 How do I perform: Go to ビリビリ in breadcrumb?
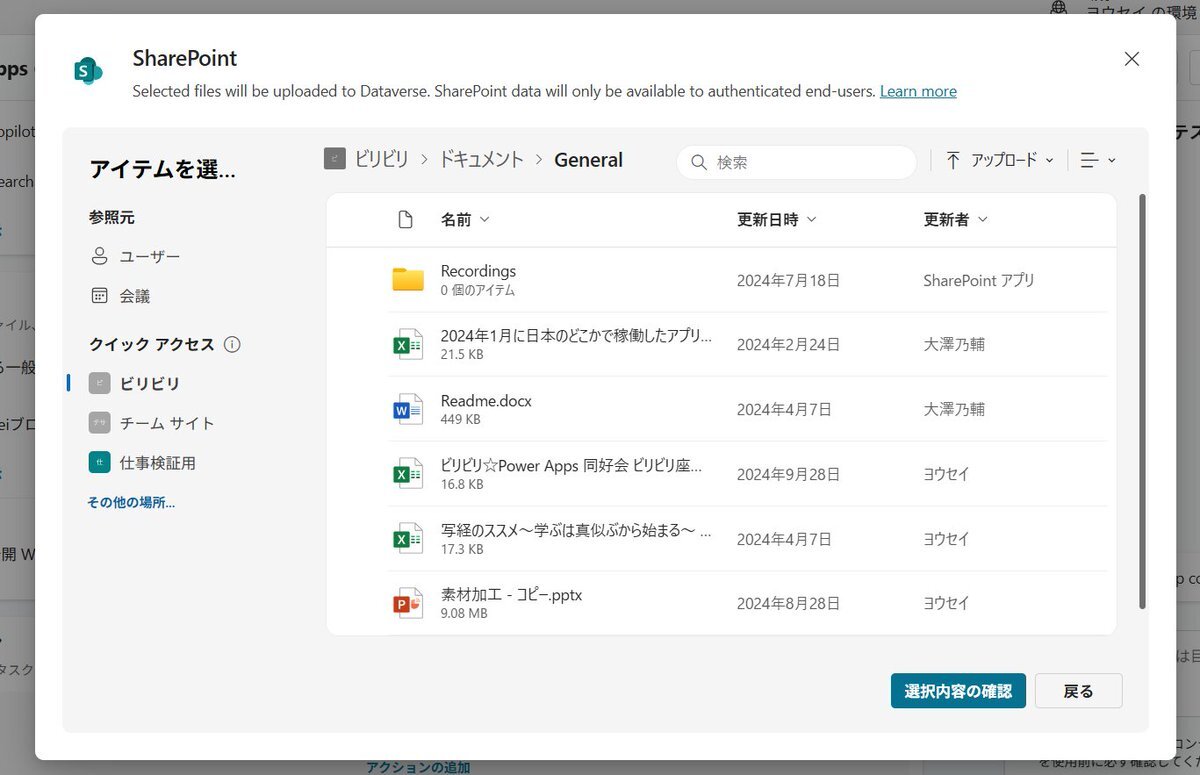pyautogui.click(x=382, y=159)
